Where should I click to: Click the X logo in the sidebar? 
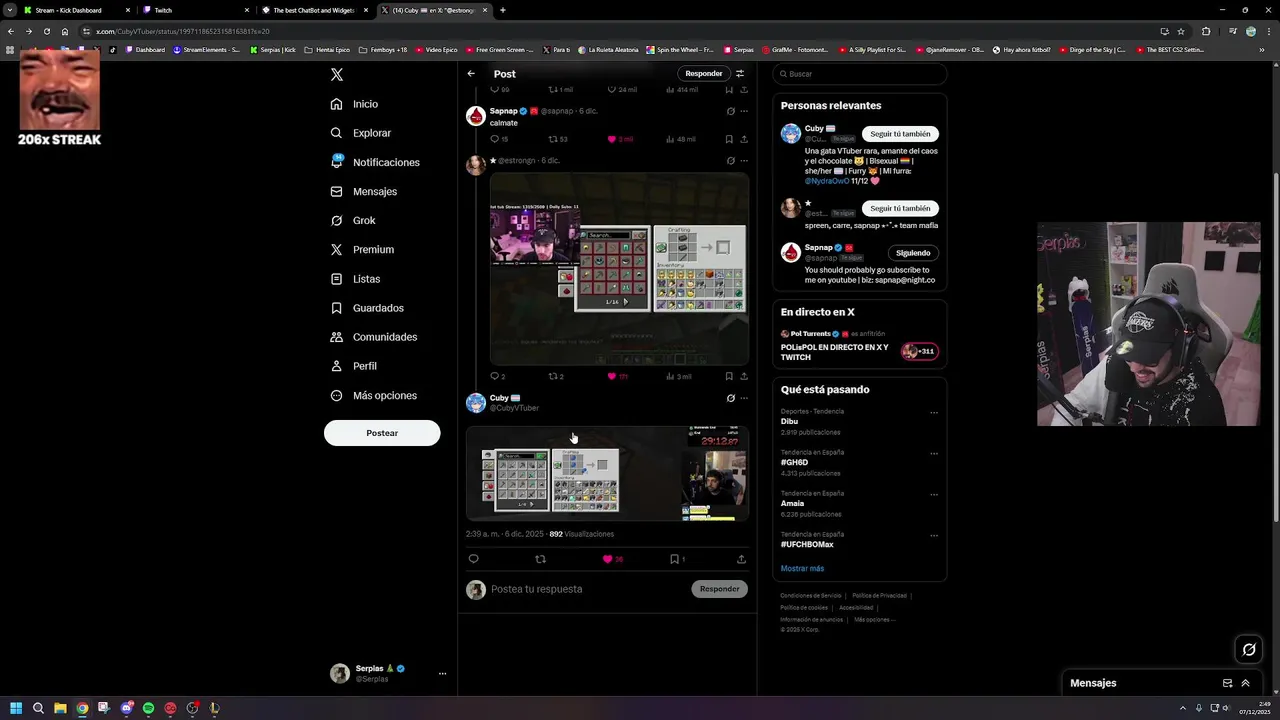[x=337, y=74]
